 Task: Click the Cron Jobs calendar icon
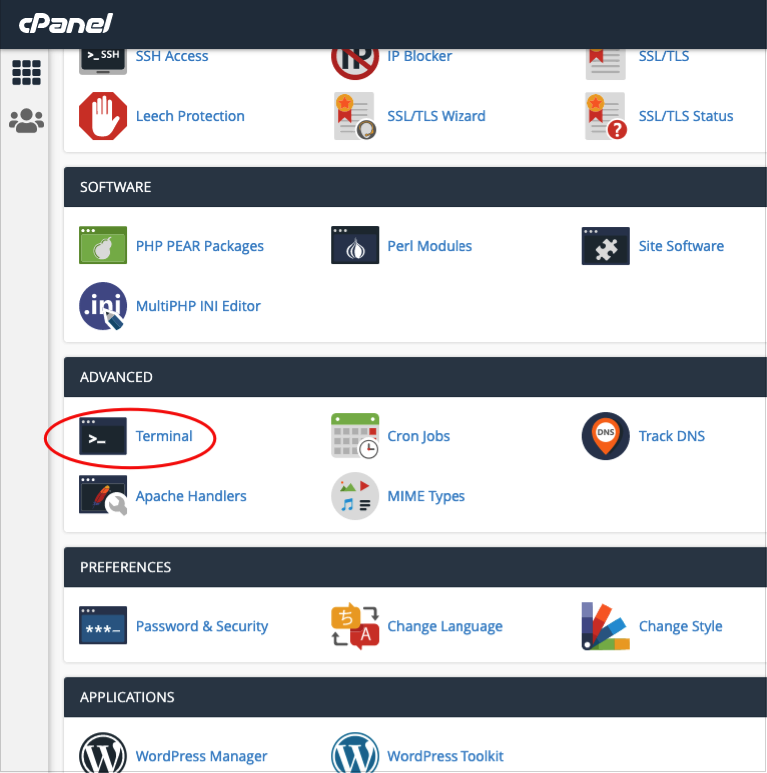coord(355,436)
